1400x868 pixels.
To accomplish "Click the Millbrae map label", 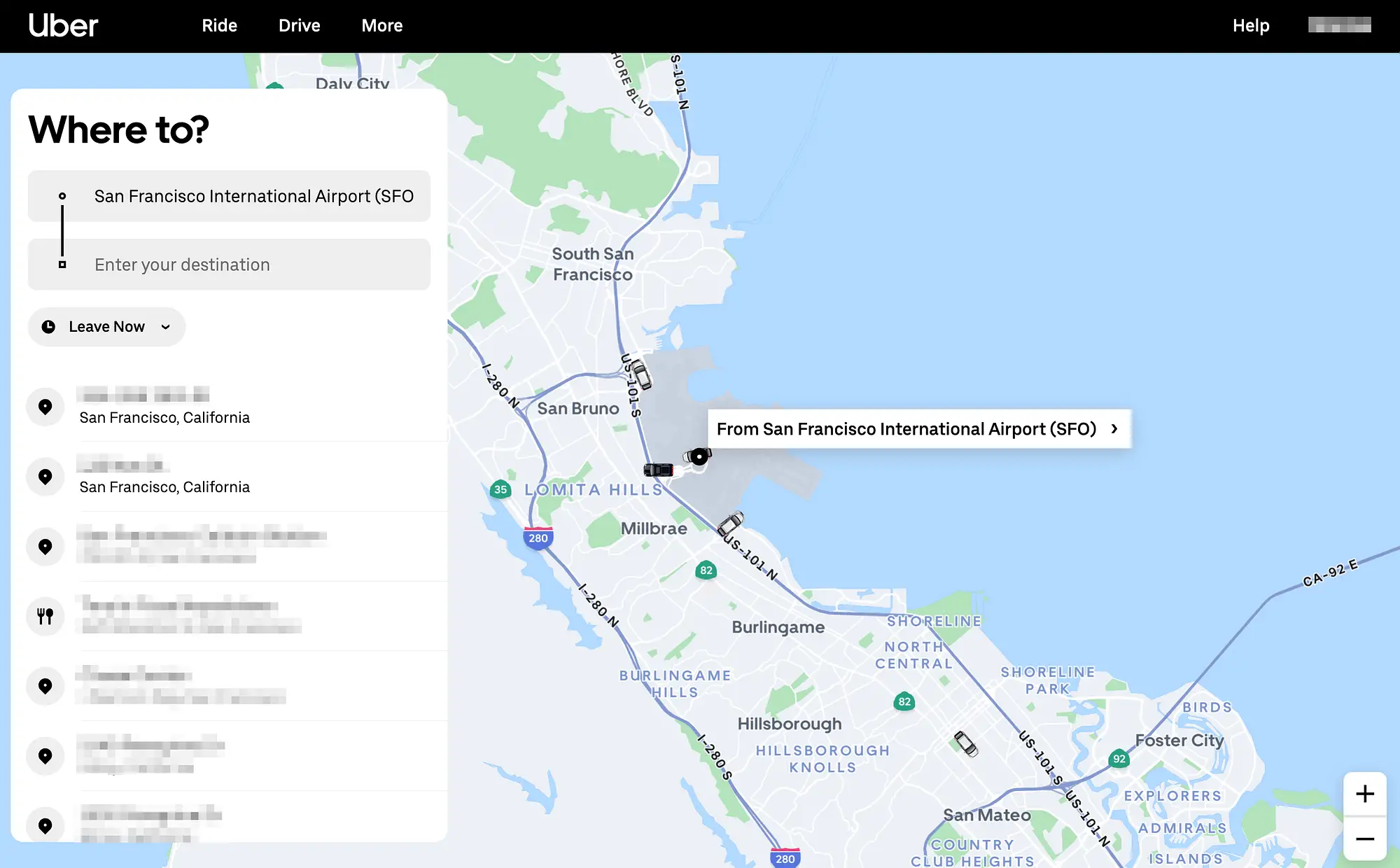I will 654,528.
